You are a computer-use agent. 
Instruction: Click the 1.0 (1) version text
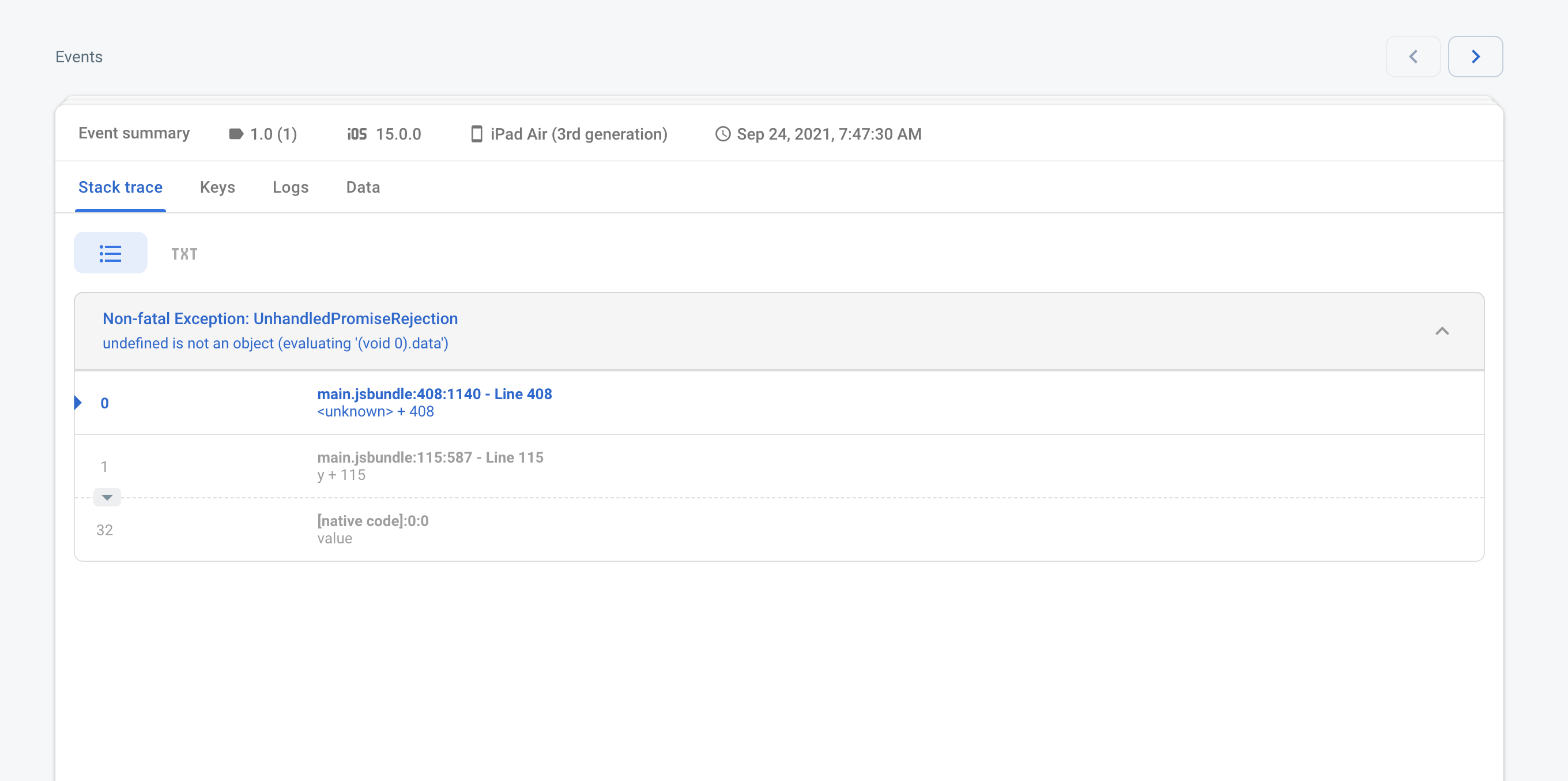273,134
